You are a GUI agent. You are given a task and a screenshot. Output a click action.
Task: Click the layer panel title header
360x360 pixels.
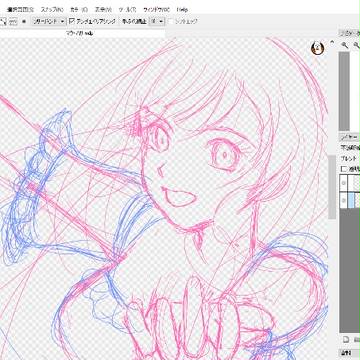(349, 137)
